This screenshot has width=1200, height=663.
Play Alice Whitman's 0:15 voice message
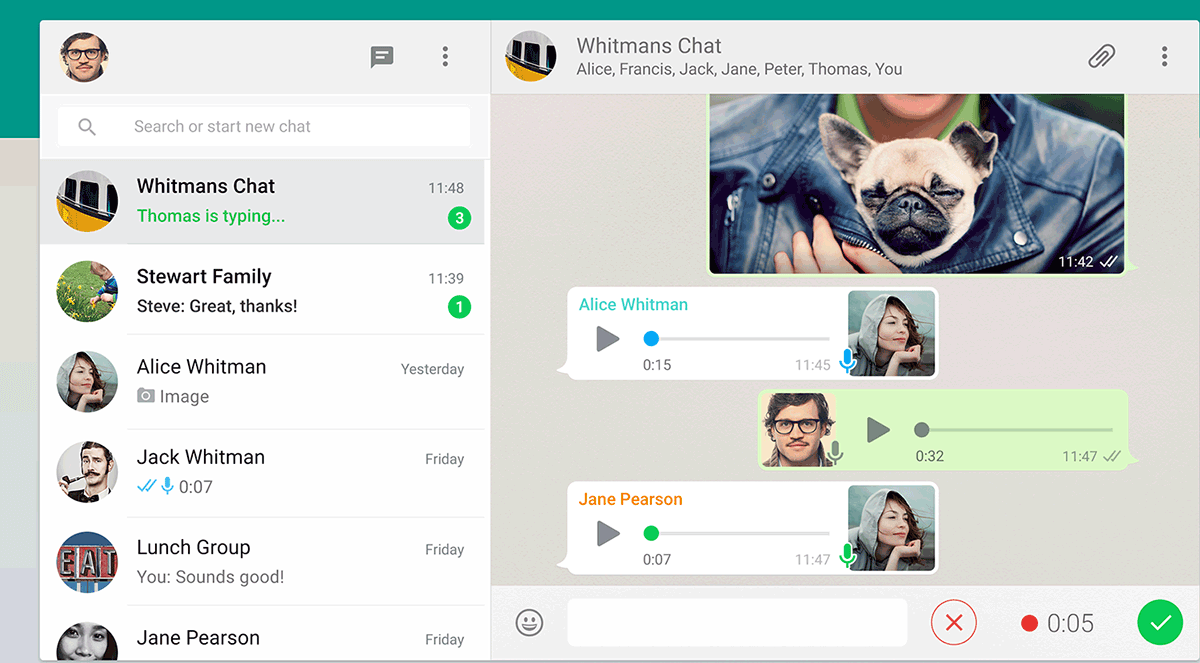tap(607, 339)
